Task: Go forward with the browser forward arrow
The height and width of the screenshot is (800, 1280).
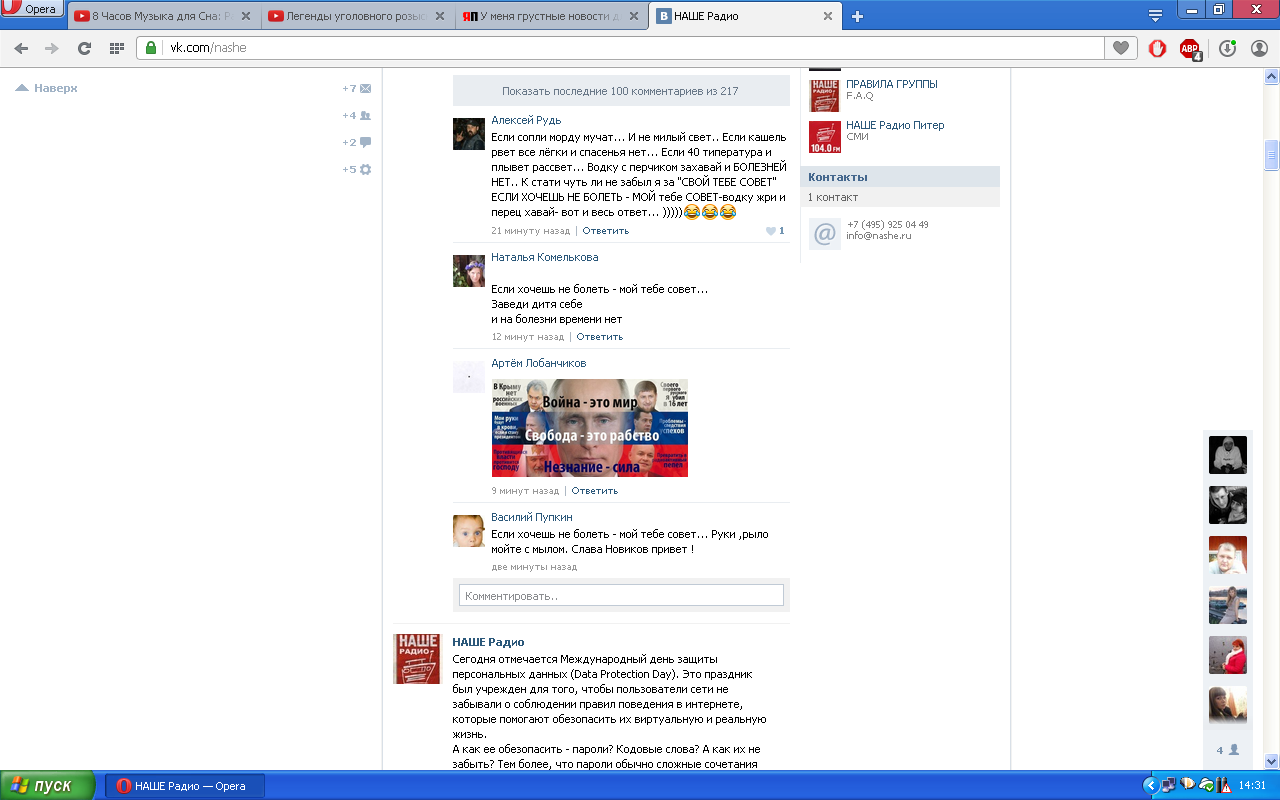Action: coord(52,48)
